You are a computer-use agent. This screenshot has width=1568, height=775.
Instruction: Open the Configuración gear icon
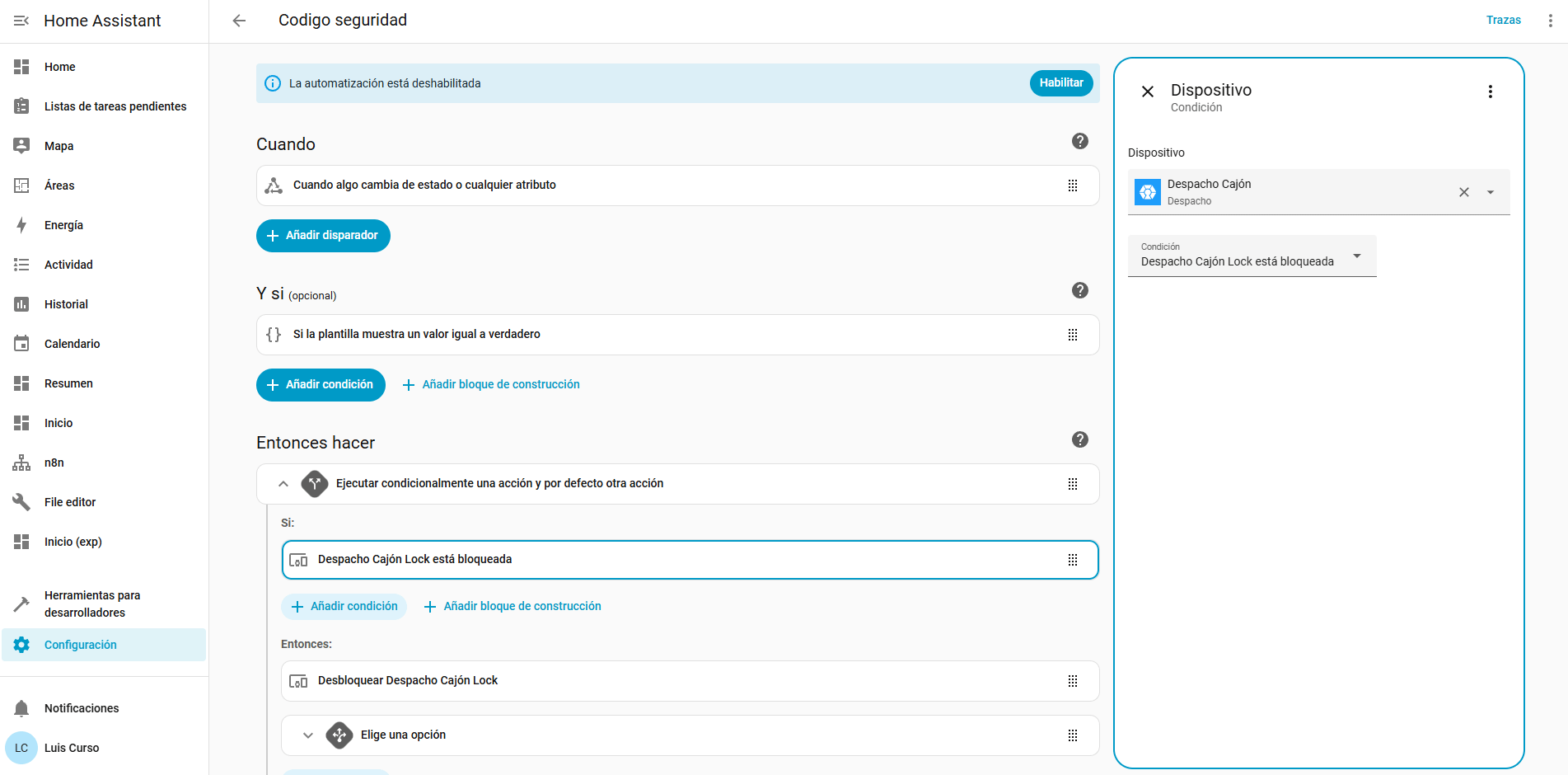pos(21,645)
